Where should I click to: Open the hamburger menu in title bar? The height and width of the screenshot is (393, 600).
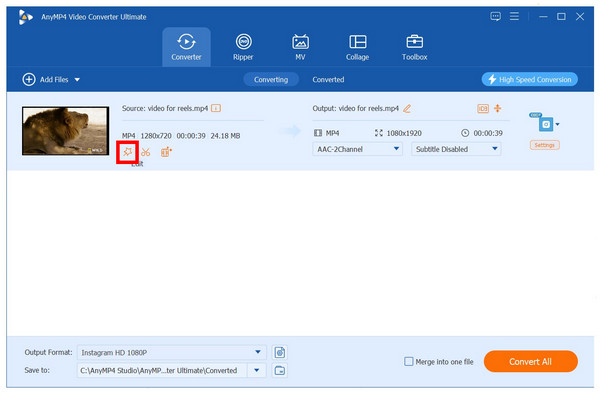click(514, 16)
